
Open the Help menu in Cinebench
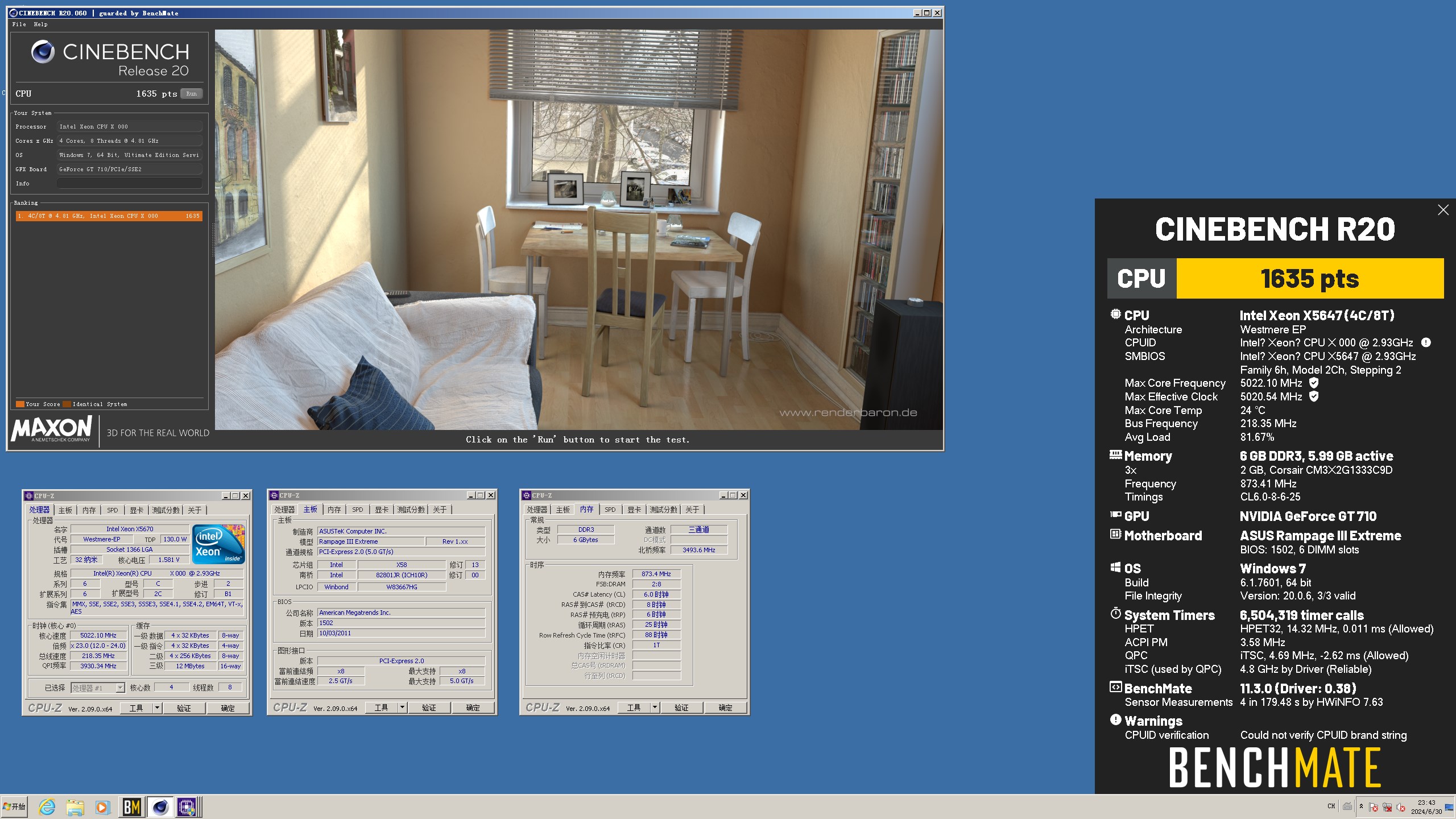click(x=40, y=24)
